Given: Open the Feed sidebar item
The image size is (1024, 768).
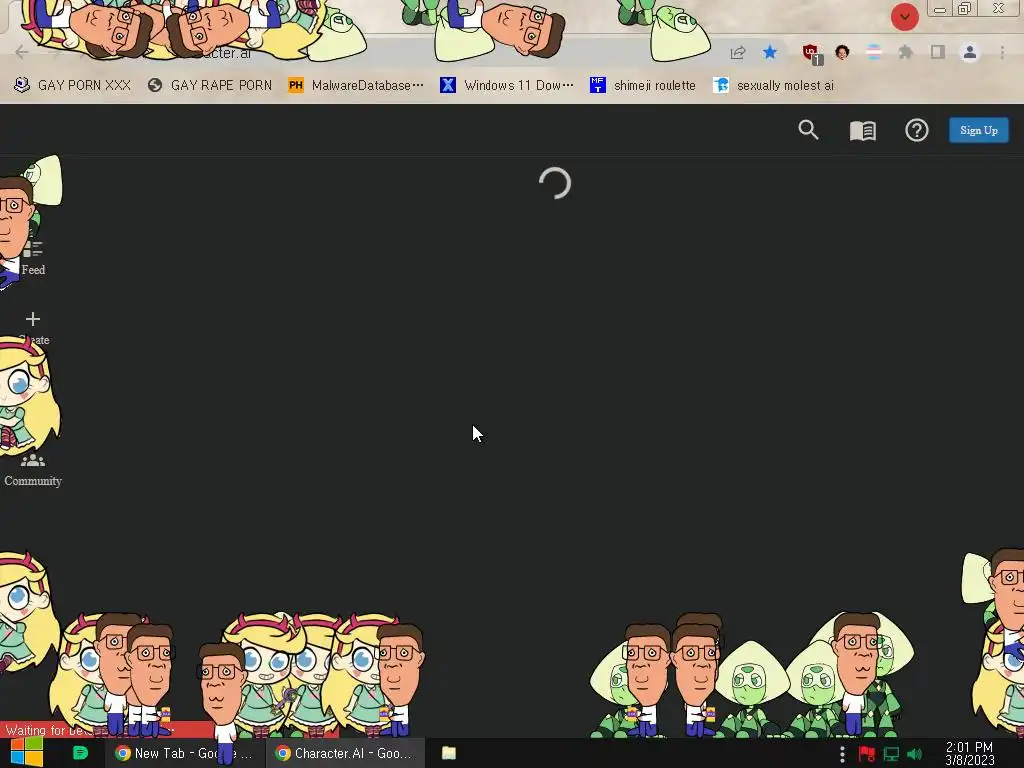Looking at the screenshot, I should [x=33, y=258].
